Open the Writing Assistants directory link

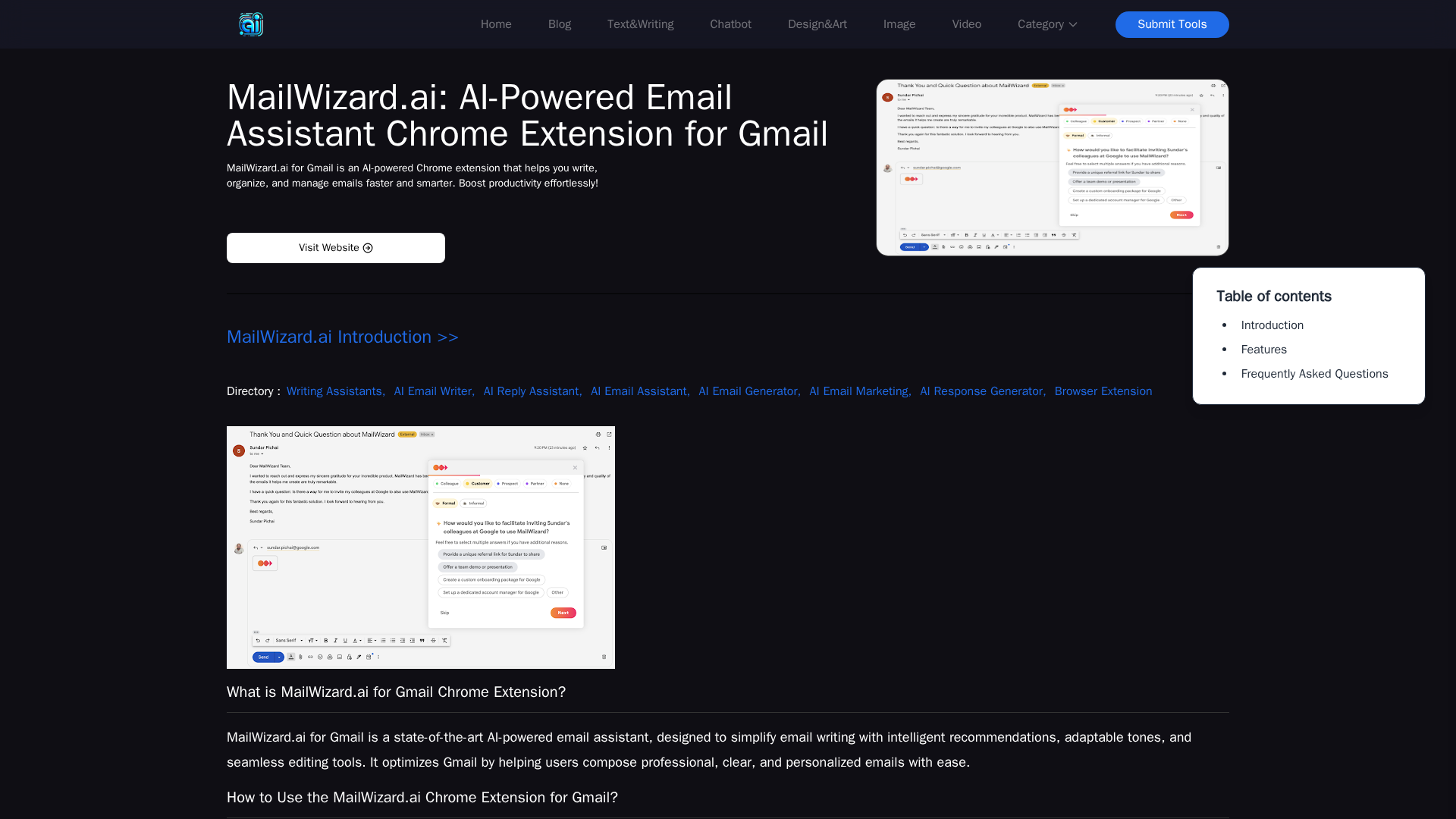click(334, 391)
